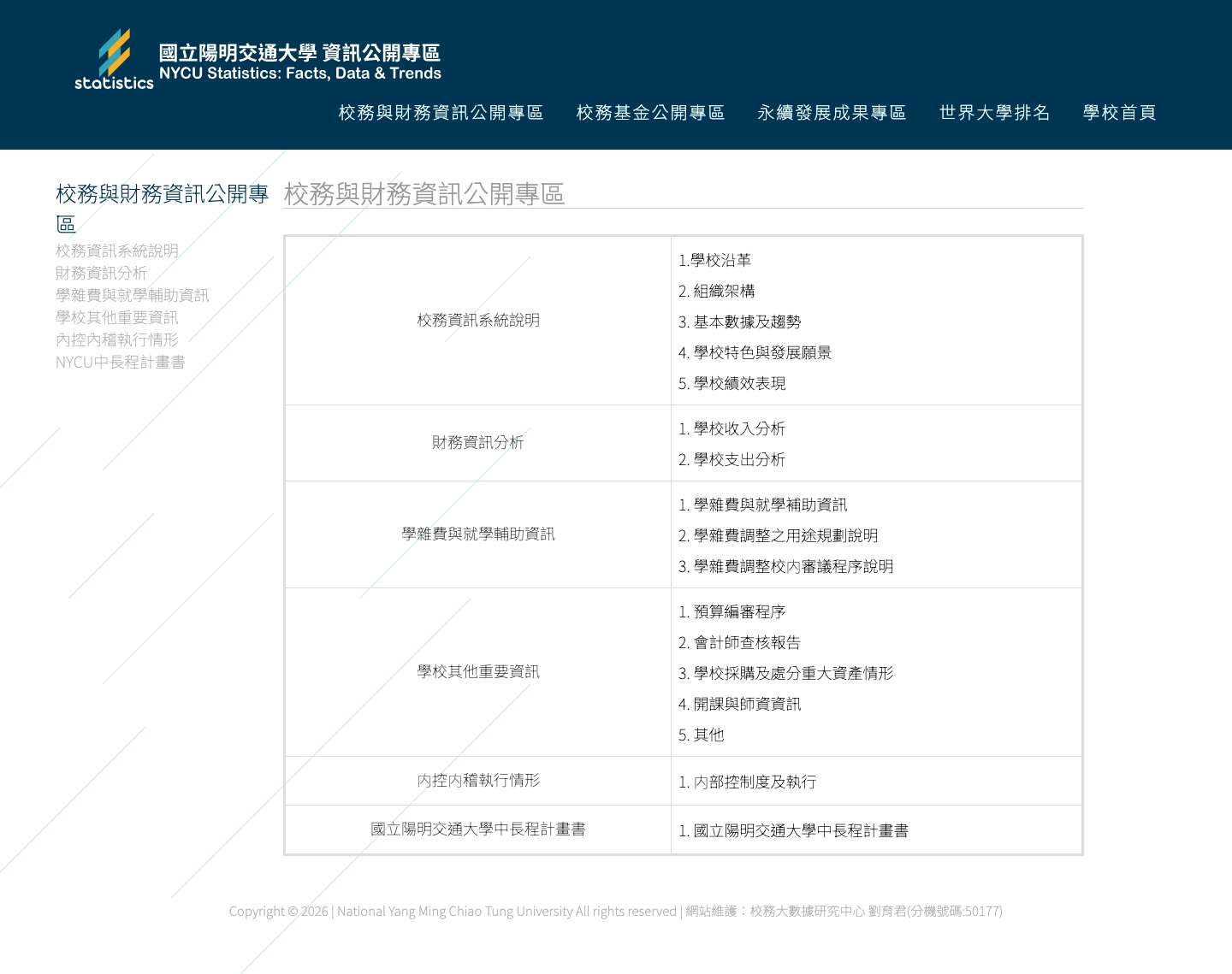Open 財務資訊分析 in the sidebar
The height and width of the screenshot is (974, 1232).
point(102,273)
